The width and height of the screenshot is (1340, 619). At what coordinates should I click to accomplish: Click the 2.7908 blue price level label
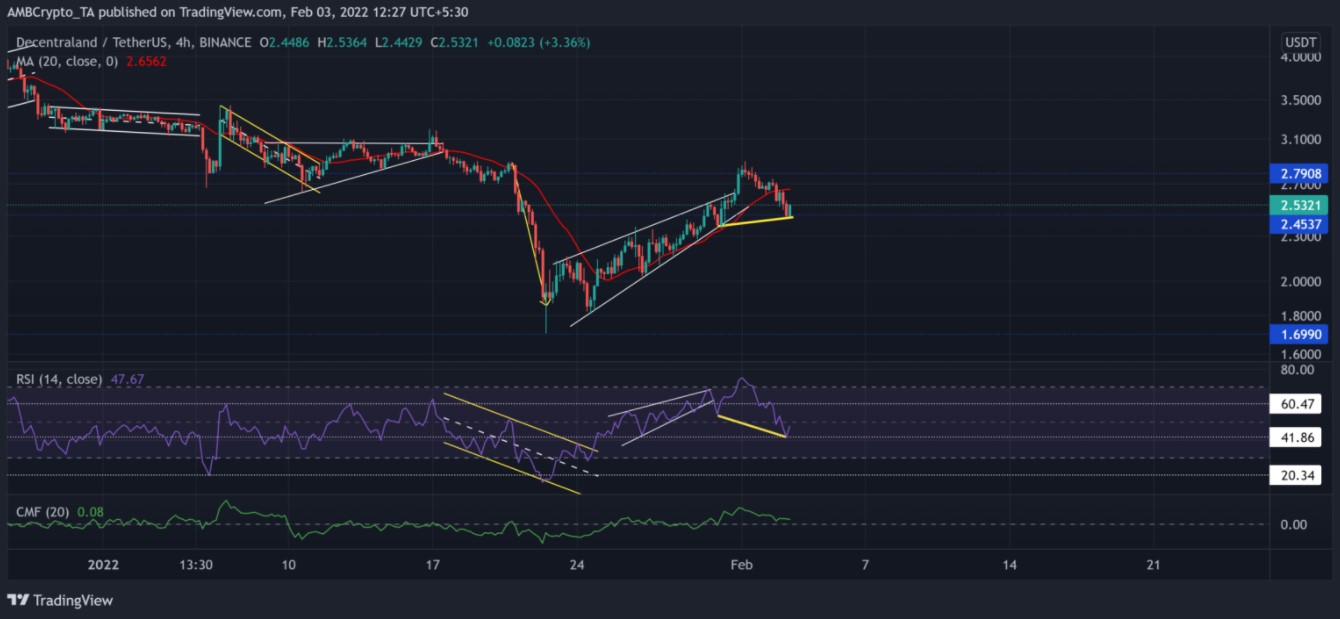pos(1301,173)
